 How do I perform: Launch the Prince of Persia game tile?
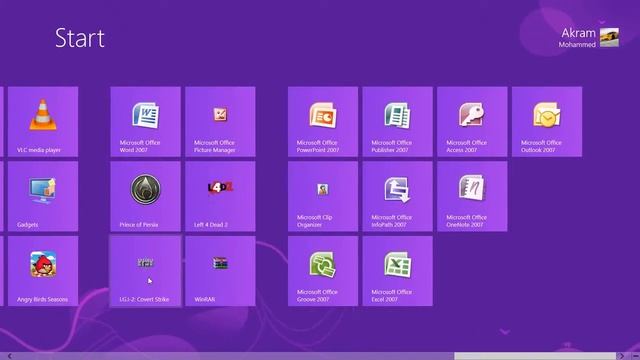pos(145,196)
